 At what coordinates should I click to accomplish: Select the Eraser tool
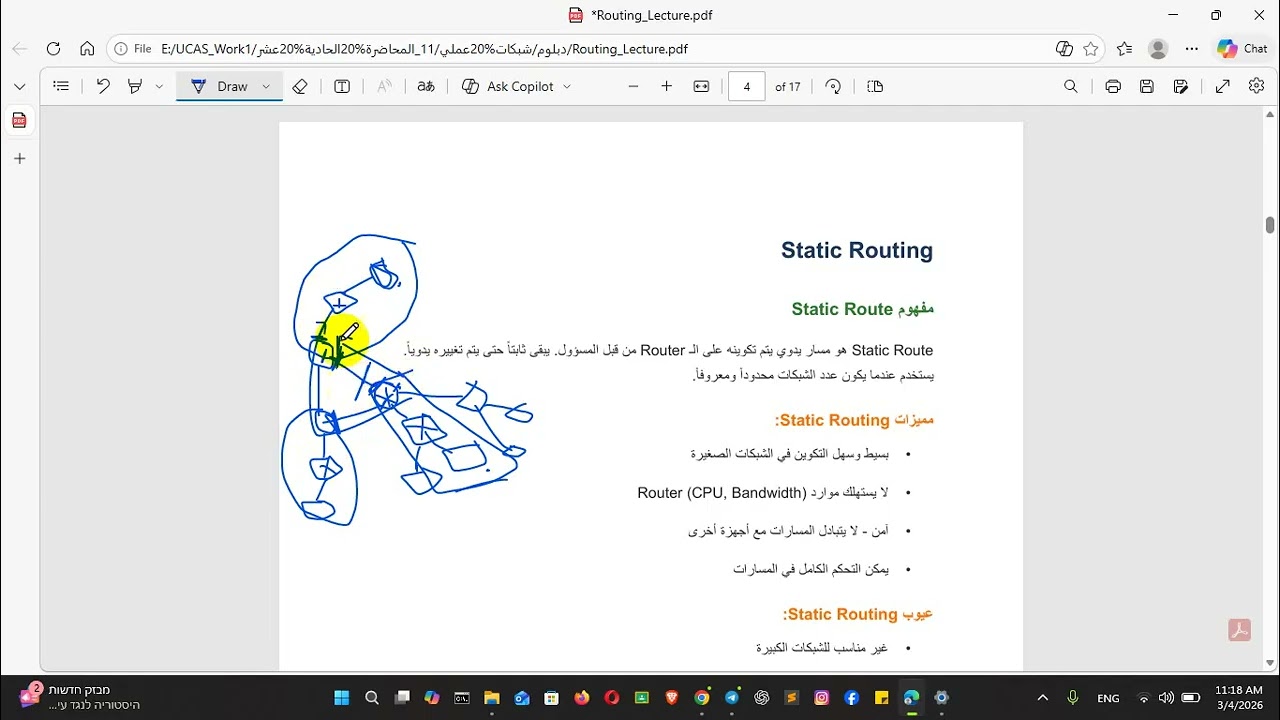300,87
